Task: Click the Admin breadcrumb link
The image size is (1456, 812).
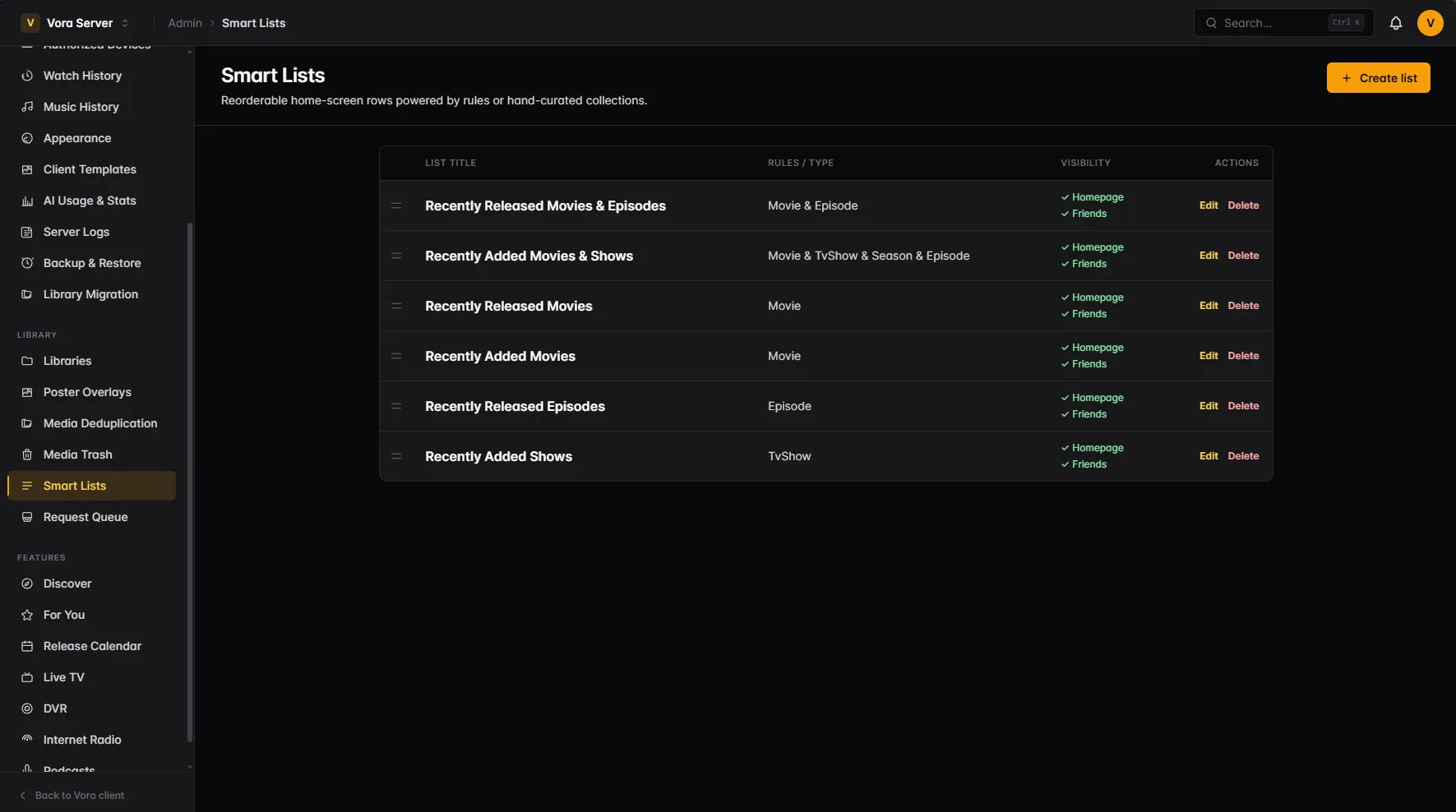Action: (185, 23)
